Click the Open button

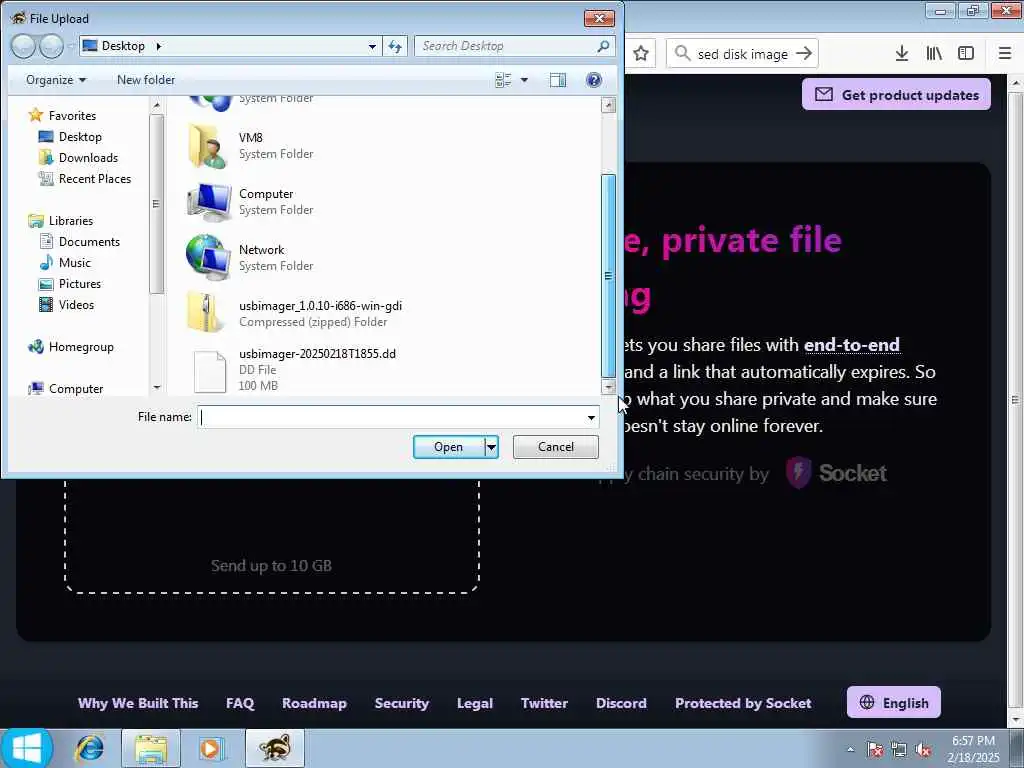(449, 447)
